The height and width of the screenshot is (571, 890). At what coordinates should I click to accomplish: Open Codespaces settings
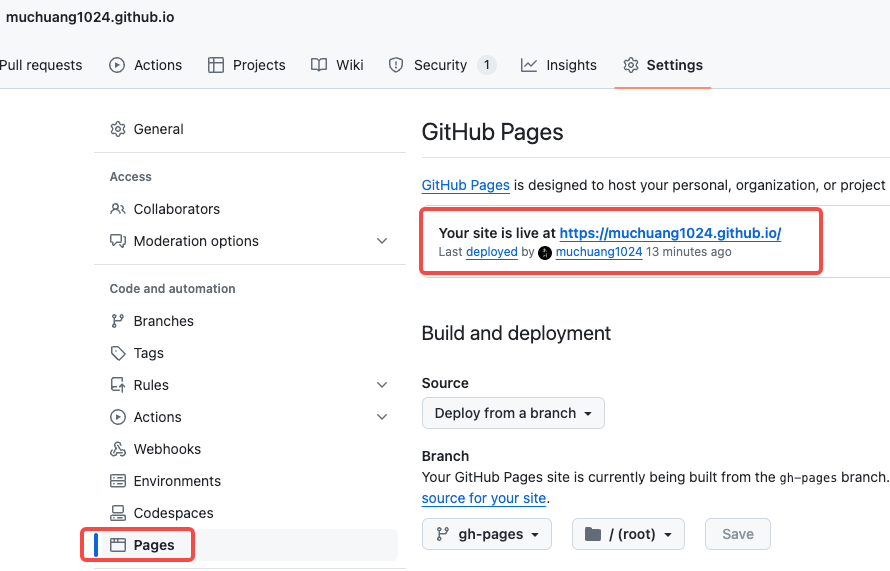pyautogui.click(x=250, y=513)
